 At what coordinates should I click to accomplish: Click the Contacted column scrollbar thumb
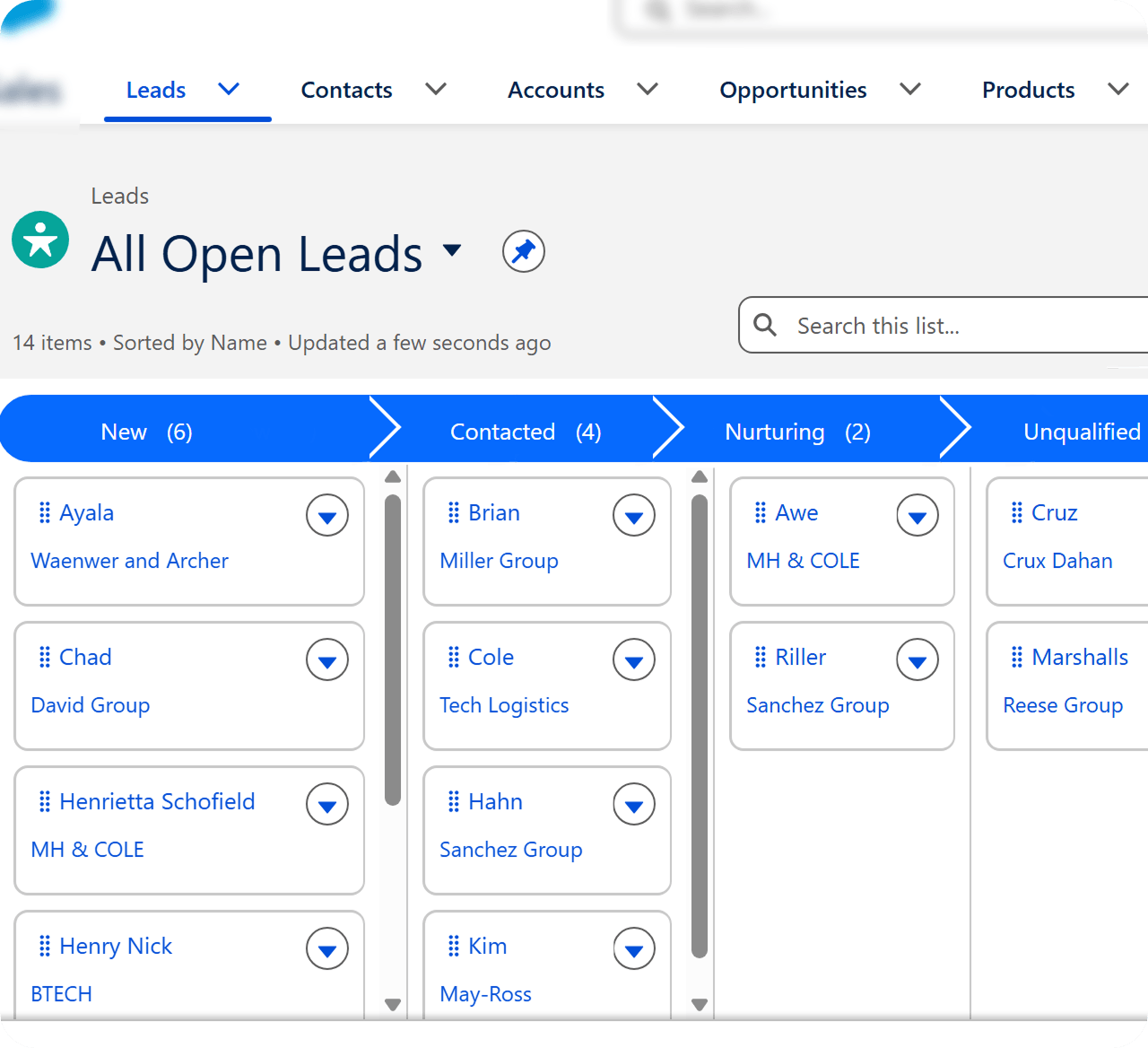700,727
